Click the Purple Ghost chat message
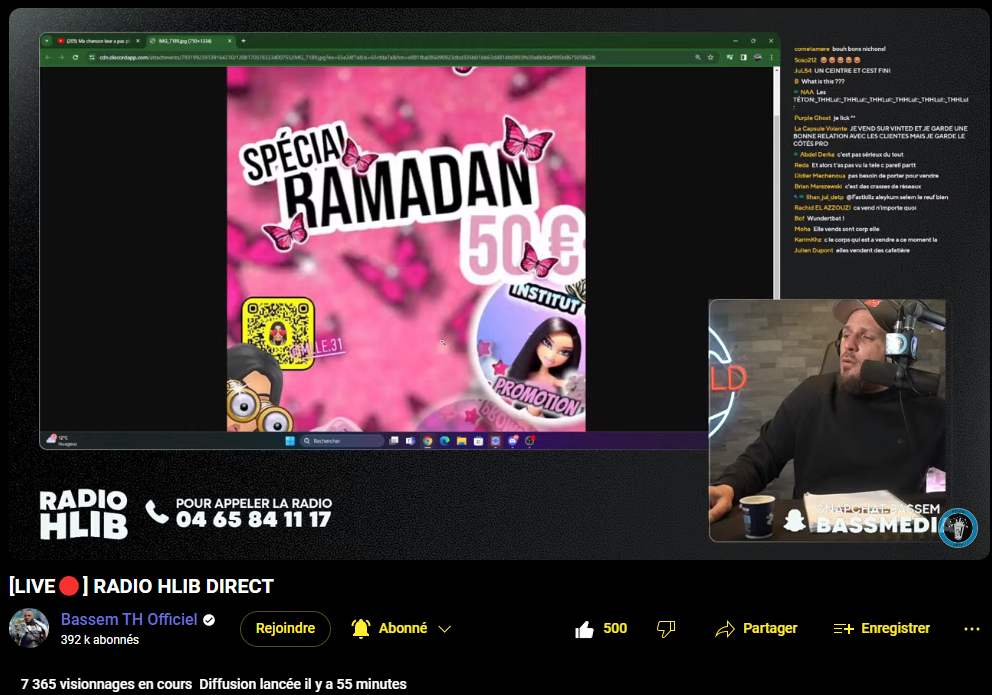The image size is (992, 695). click(x=825, y=118)
